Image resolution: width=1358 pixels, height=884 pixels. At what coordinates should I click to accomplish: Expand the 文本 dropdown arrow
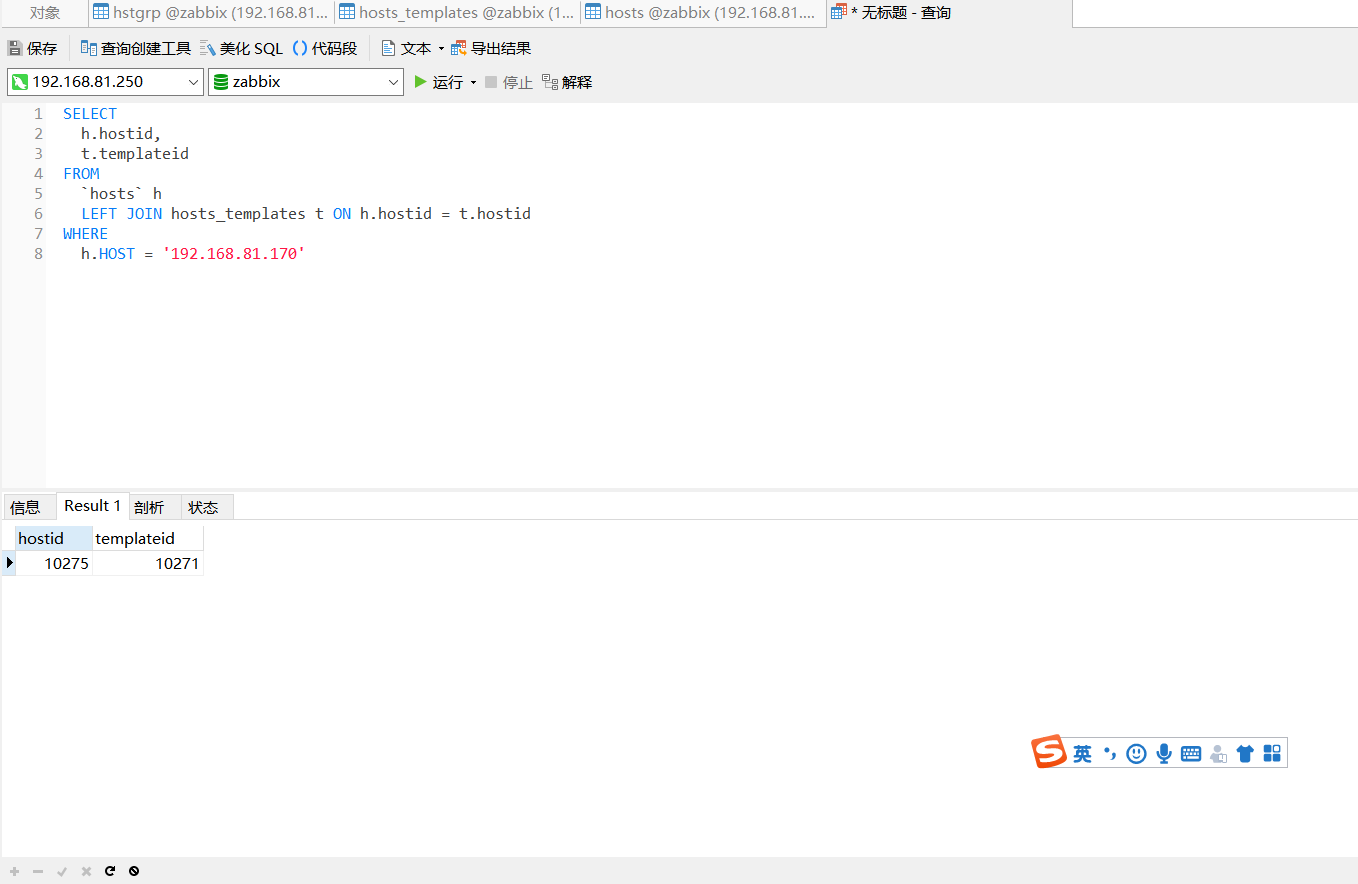(441, 49)
